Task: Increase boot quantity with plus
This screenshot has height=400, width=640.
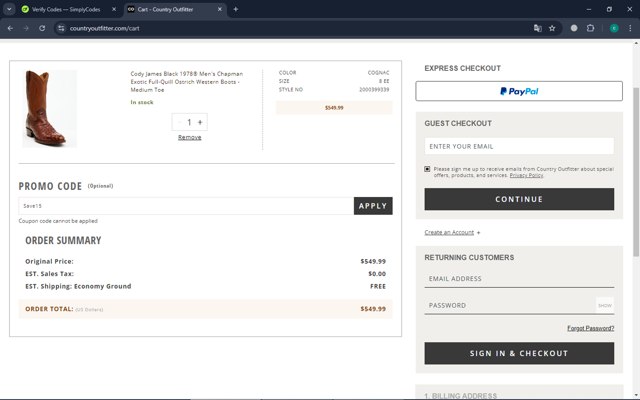Action: [x=200, y=122]
